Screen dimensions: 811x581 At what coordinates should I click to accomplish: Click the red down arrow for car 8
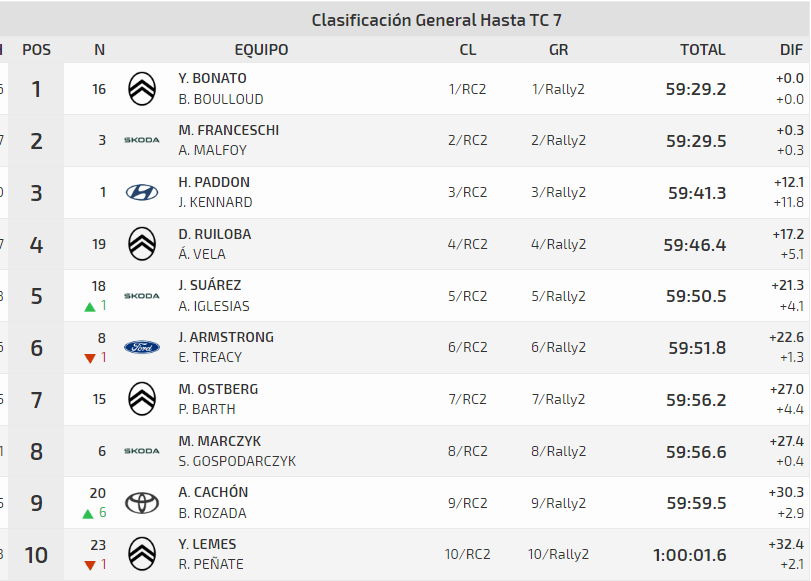coord(90,358)
